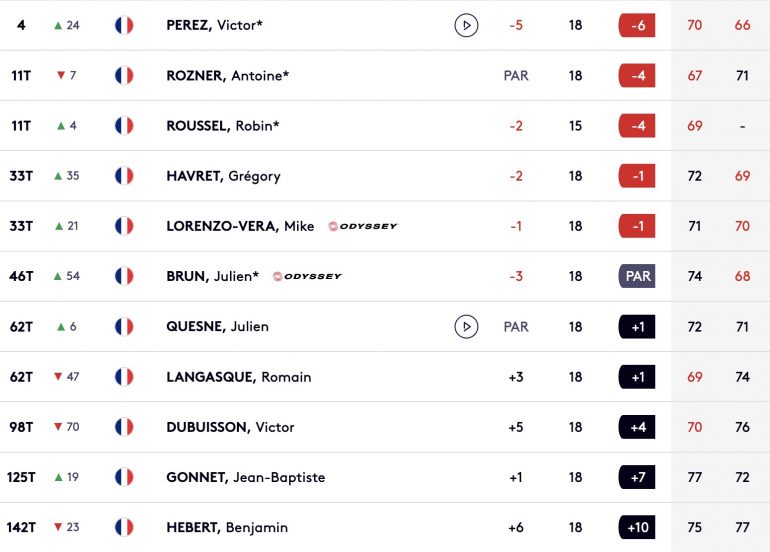This screenshot has height=552, width=770.
Task: Click Odyssey logo beside Julien Brun
Action: click(x=307, y=276)
